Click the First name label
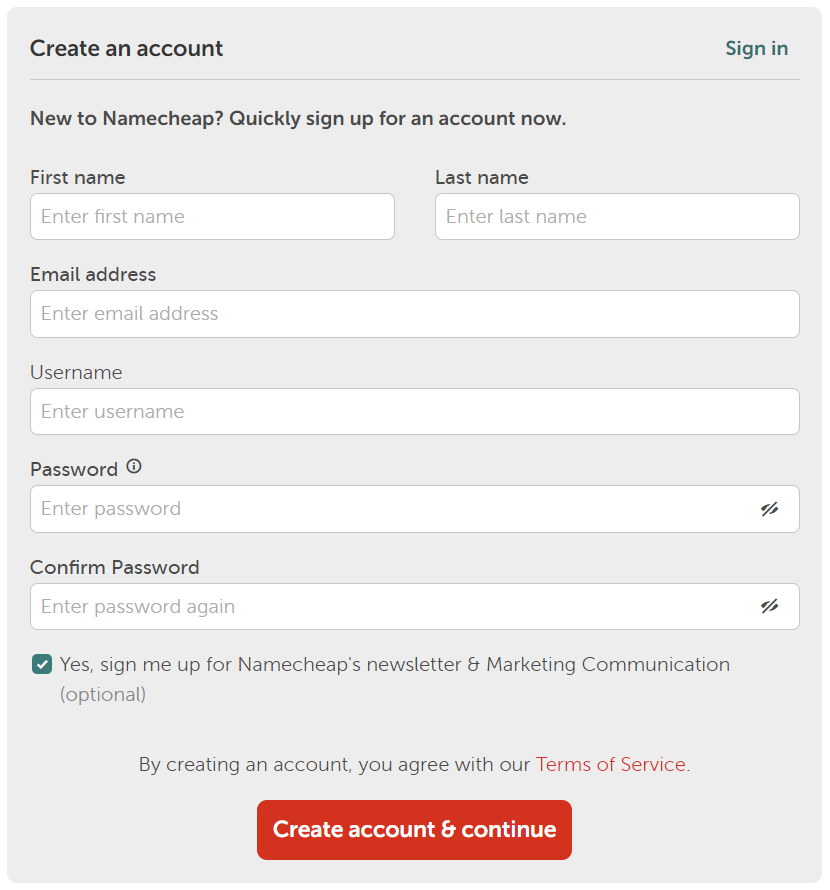Screen dimensions: 830x890 coord(78,177)
